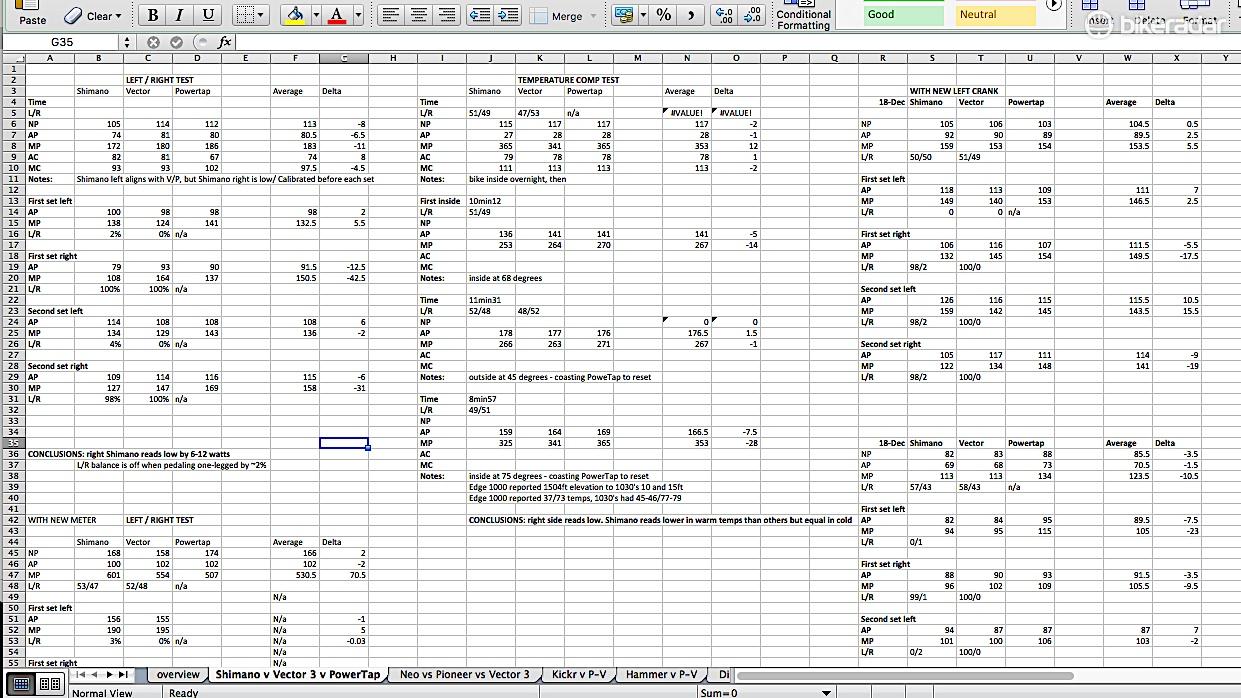
Task: Toggle bold formatting
Action: 152,15
